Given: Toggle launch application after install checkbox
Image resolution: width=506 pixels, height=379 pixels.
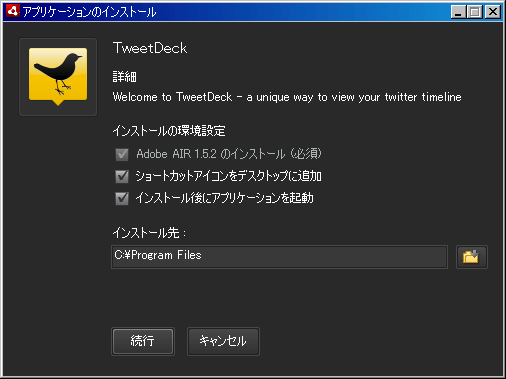Looking at the screenshot, I should coord(122,198).
